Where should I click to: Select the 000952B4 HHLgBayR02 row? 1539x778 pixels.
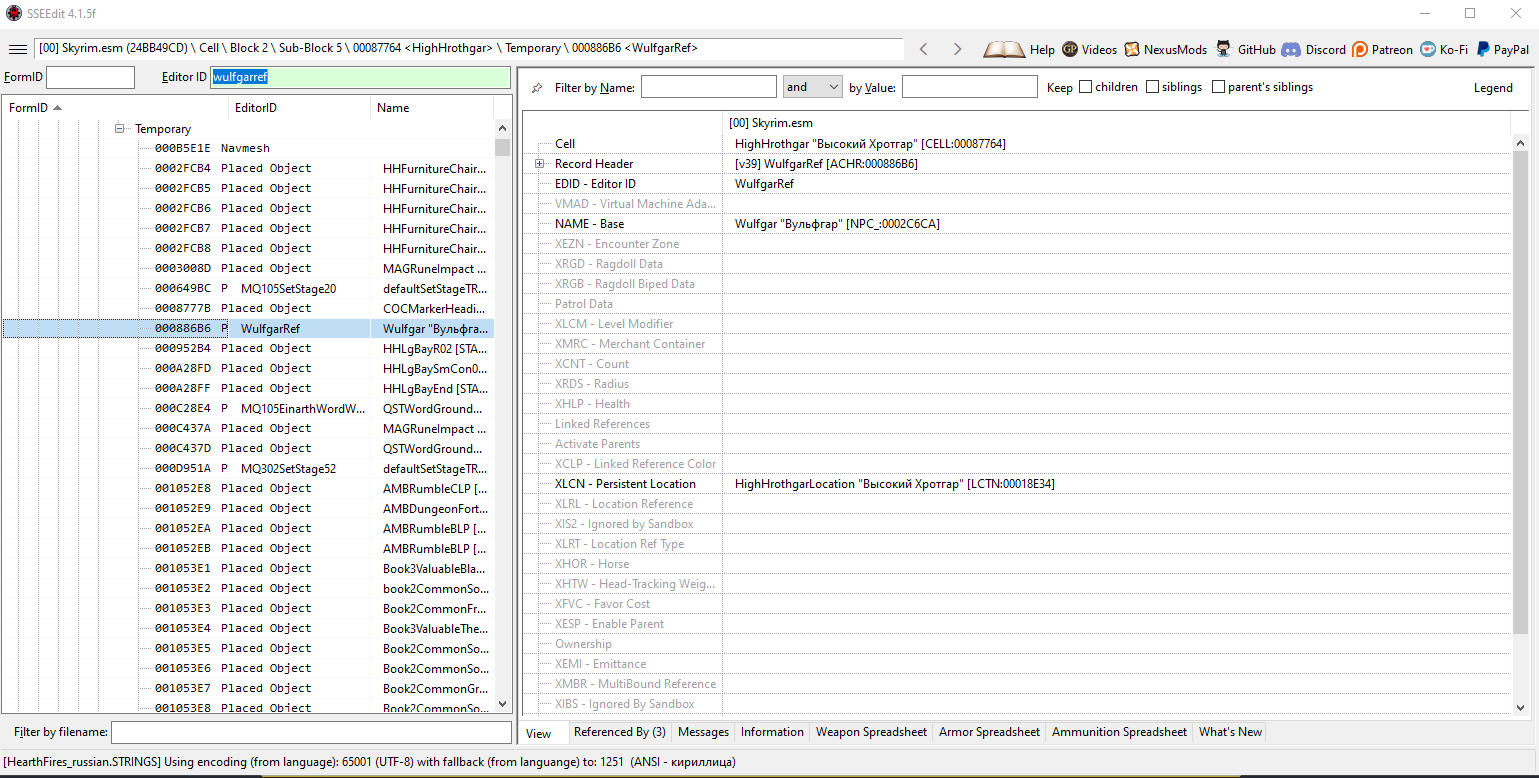pyautogui.click(x=249, y=348)
